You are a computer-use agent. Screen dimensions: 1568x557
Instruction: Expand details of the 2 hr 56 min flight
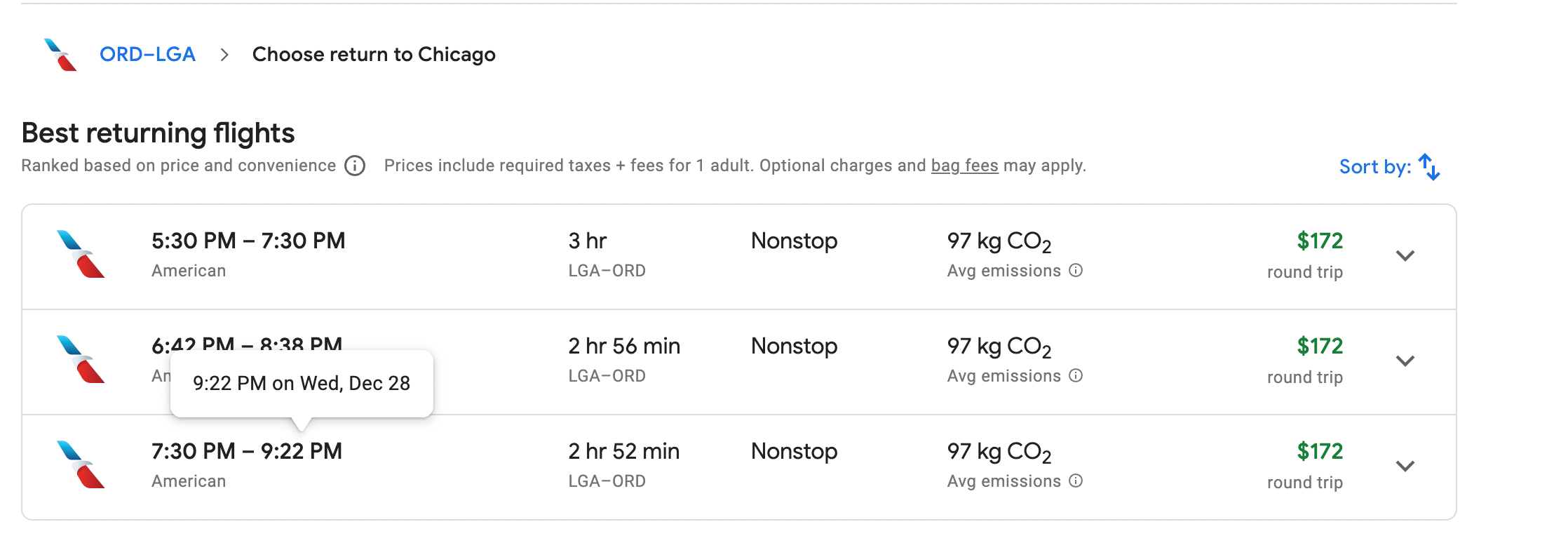tap(1405, 361)
